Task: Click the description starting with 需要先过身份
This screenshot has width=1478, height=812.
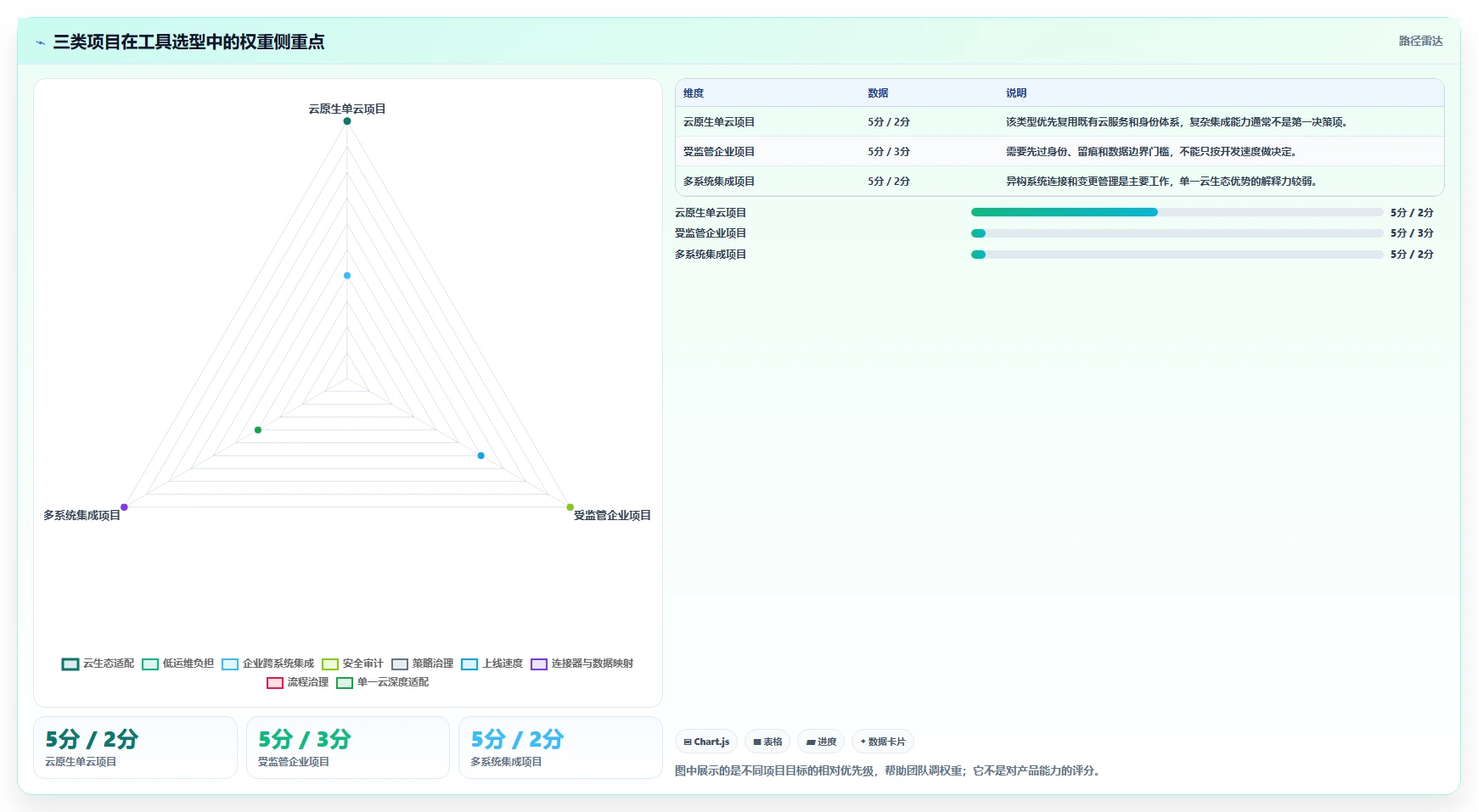Action: click(1153, 152)
